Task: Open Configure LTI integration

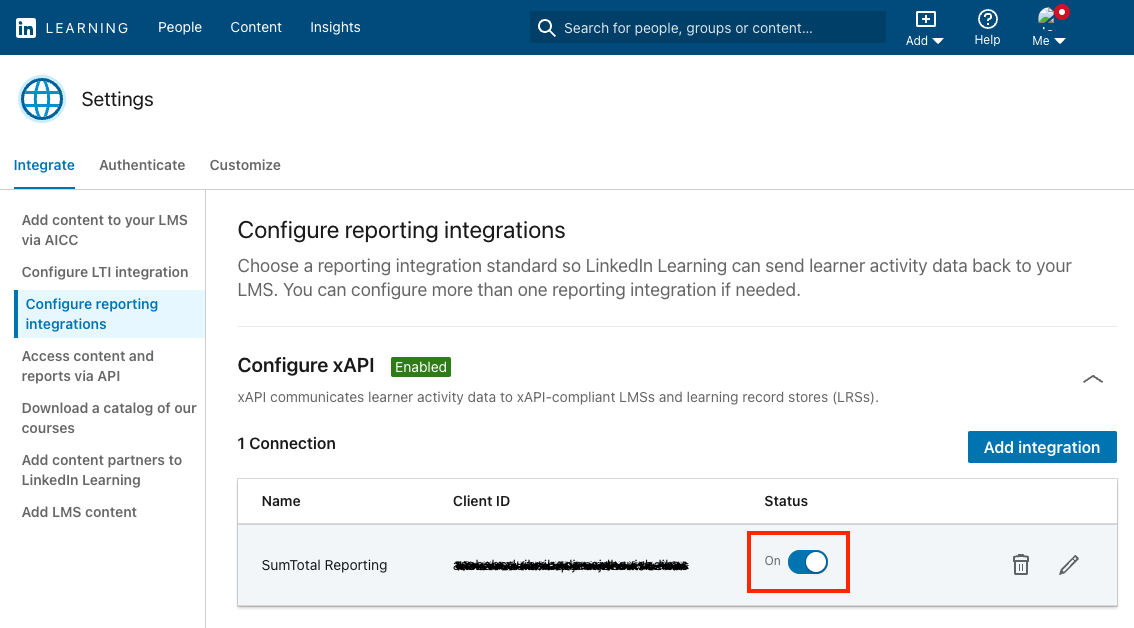Action: (105, 272)
